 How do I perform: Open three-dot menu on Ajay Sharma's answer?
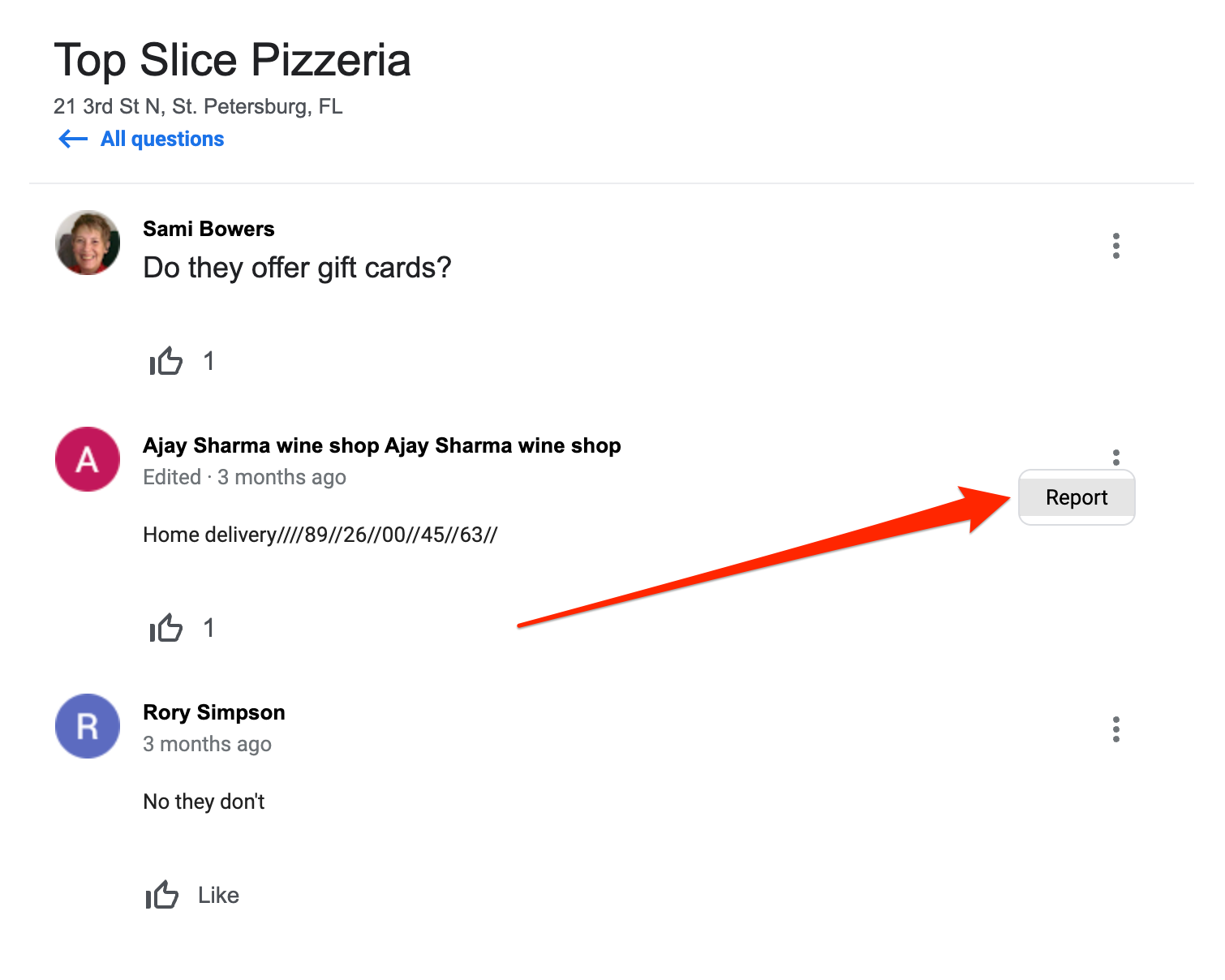(1116, 458)
